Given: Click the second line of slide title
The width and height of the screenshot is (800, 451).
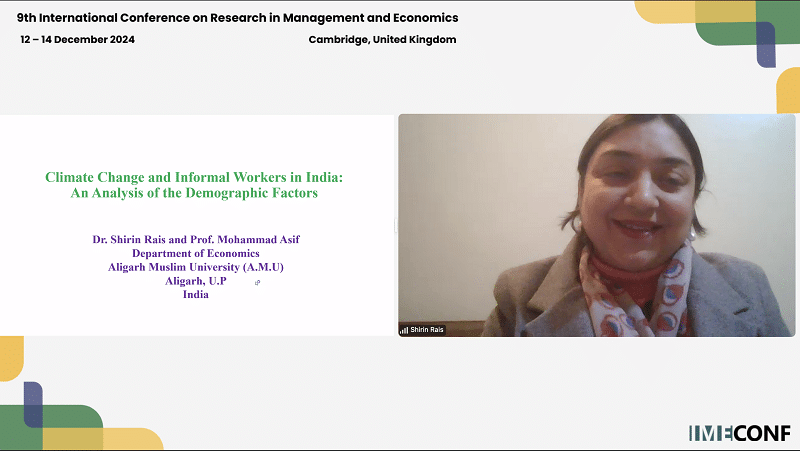Looking at the screenshot, I should [194, 192].
